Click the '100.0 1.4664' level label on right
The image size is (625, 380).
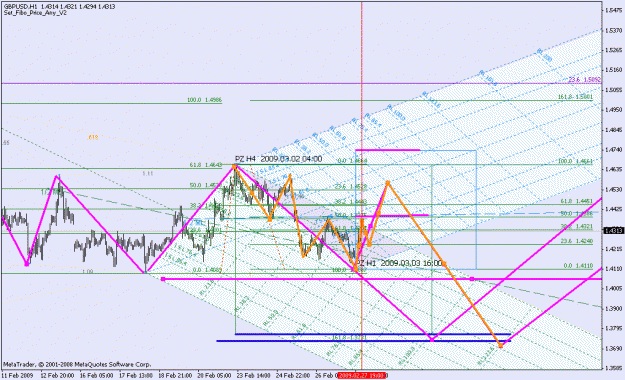pyautogui.click(x=575, y=161)
